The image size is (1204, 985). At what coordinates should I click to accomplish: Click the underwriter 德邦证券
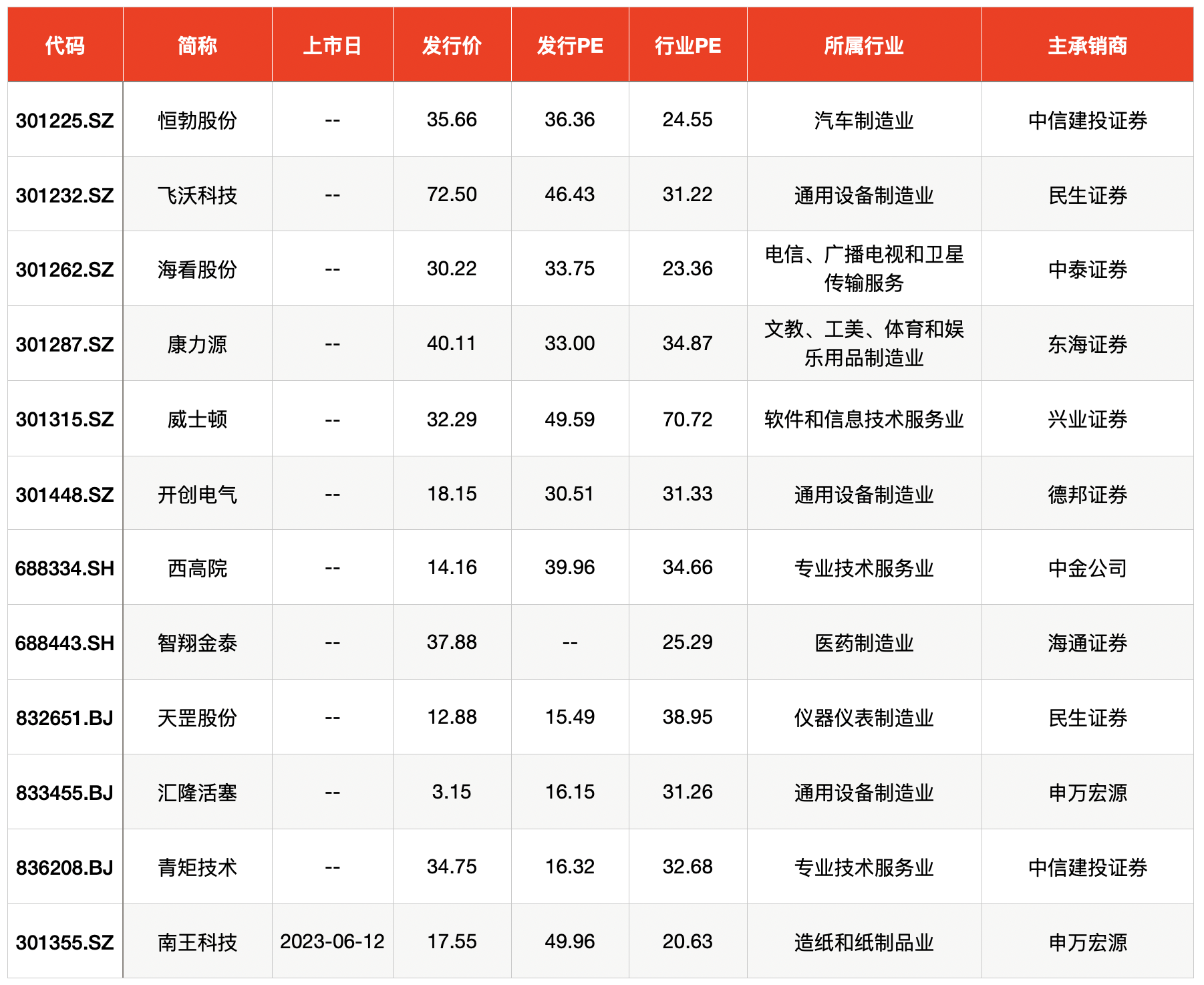click(1087, 495)
